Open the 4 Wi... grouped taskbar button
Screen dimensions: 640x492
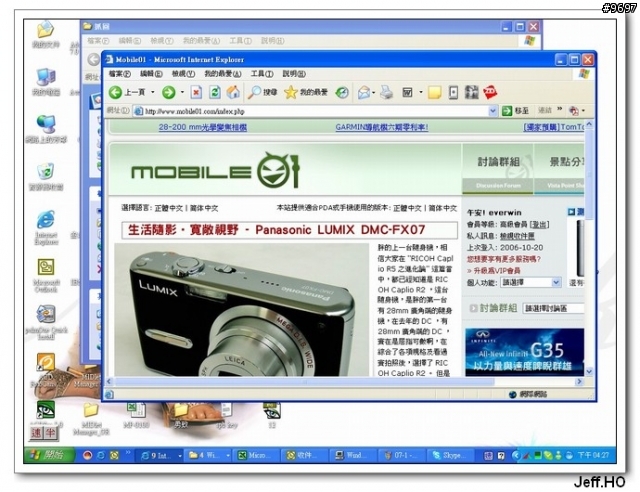pos(209,455)
